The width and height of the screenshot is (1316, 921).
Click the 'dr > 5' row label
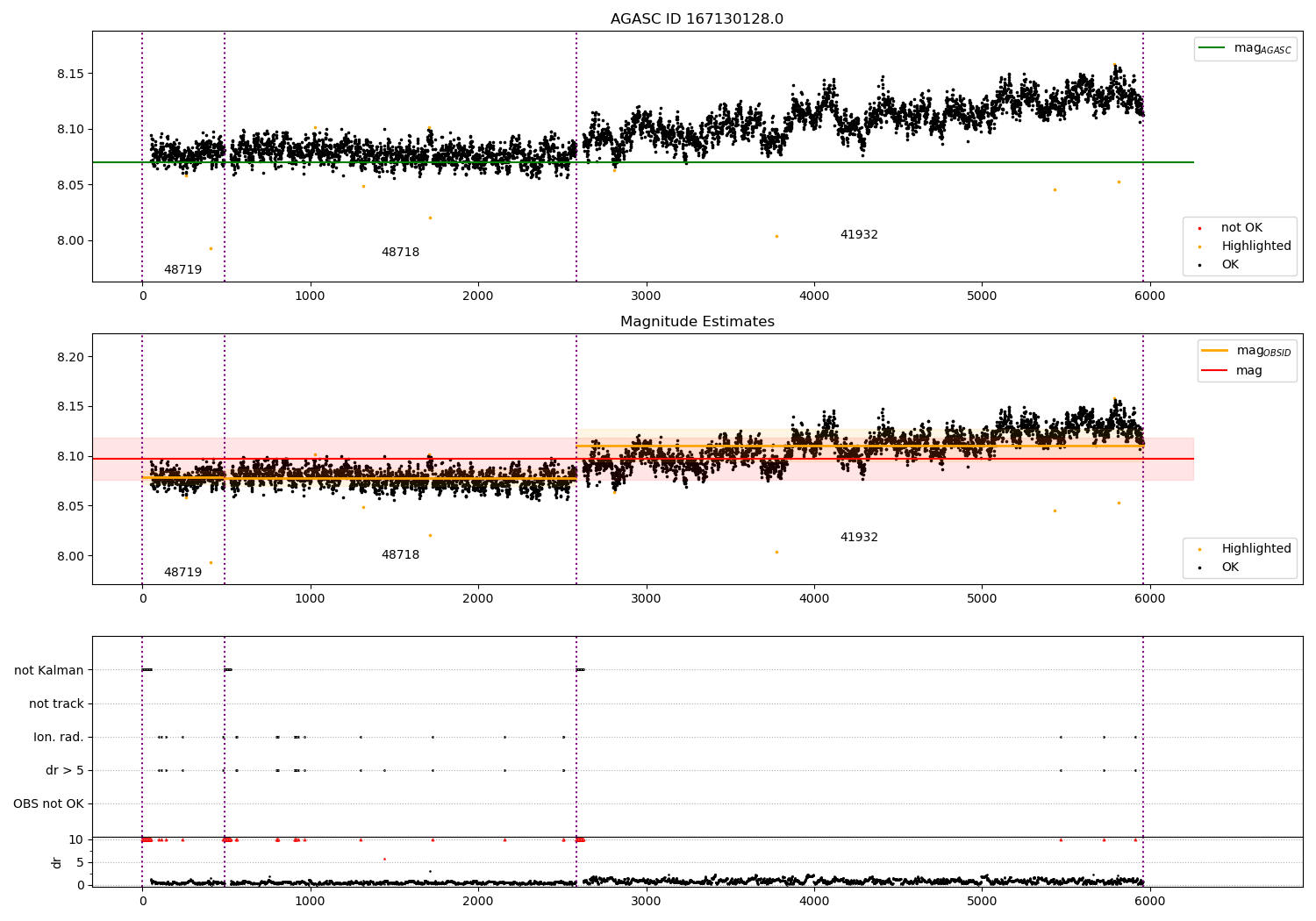point(65,770)
